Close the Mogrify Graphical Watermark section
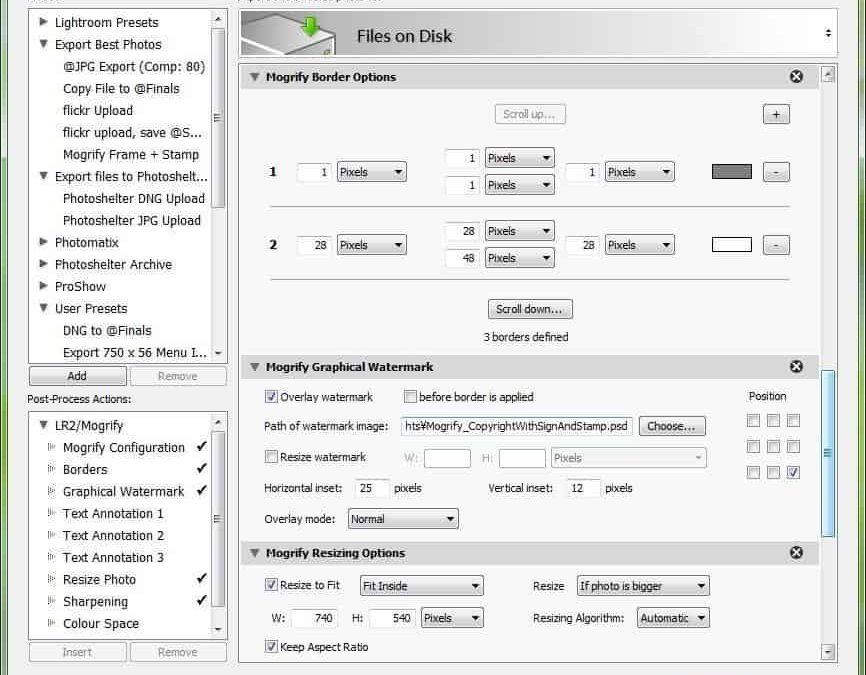The height and width of the screenshot is (675, 866). coord(796,367)
